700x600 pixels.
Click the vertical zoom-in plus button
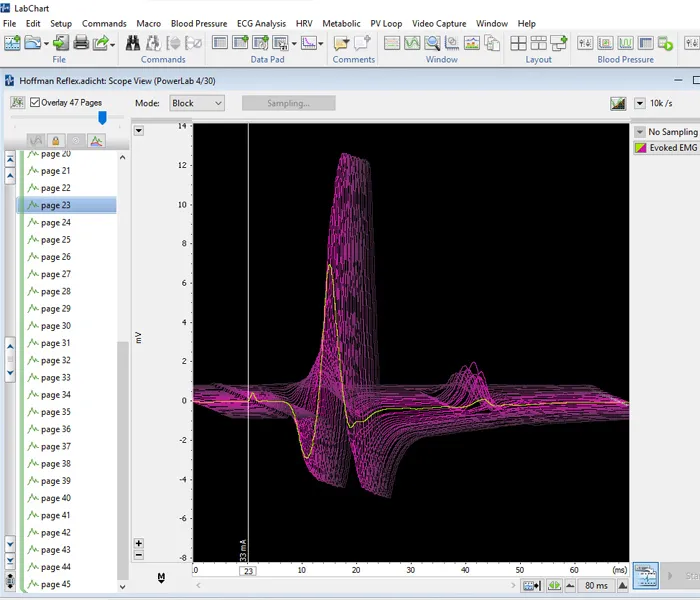(x=139, y=544)
